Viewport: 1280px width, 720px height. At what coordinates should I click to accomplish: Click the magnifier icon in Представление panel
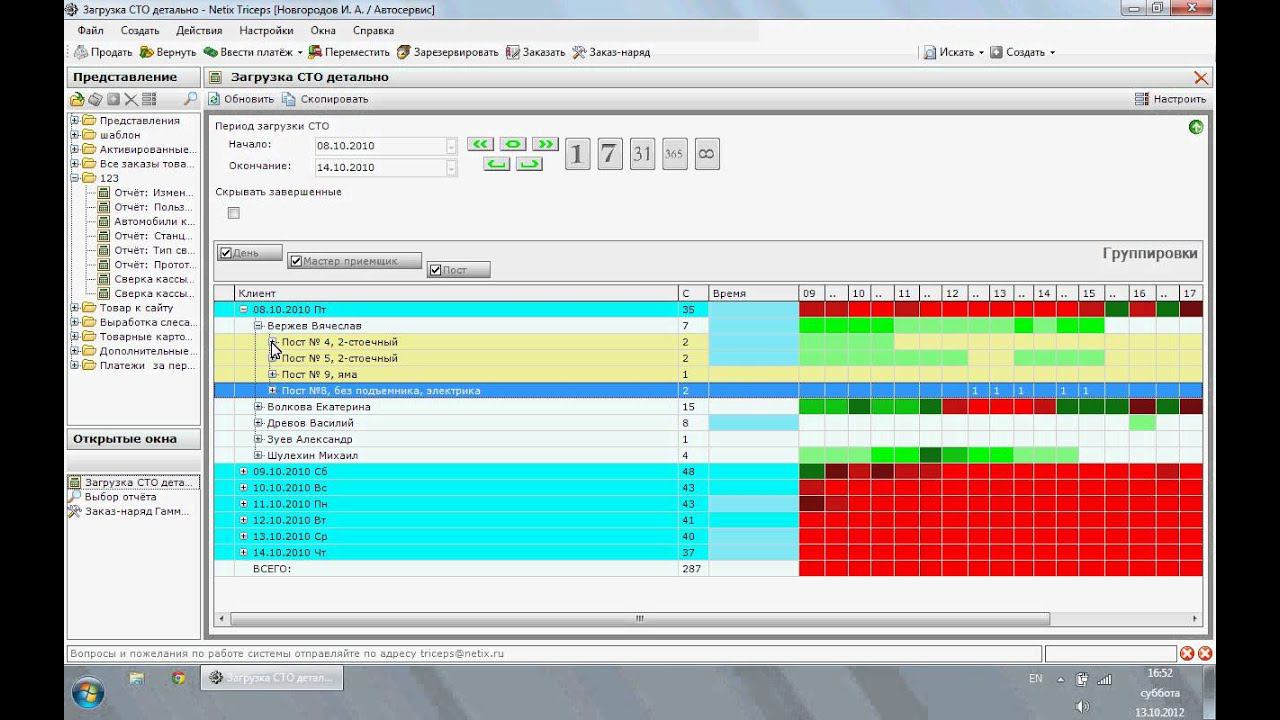190,99
